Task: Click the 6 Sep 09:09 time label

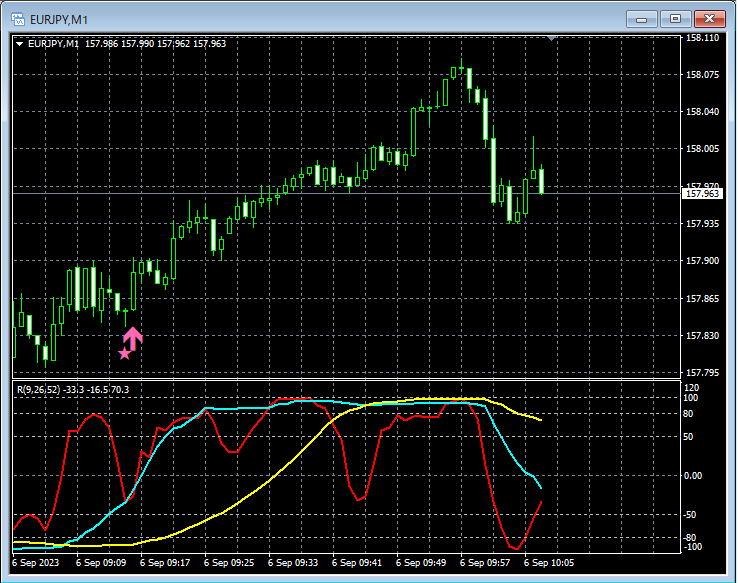Action: [101, 563]
